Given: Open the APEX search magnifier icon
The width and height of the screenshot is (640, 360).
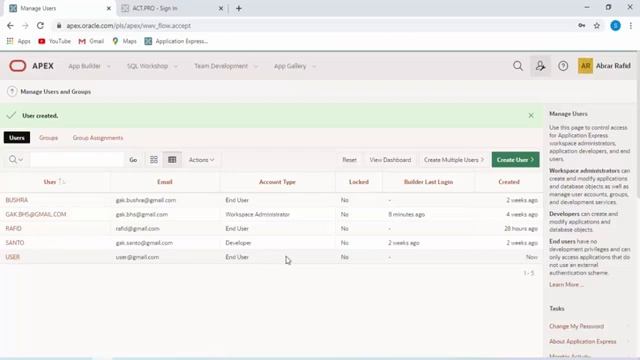Looking at the screenshot, I should (518, 66).
